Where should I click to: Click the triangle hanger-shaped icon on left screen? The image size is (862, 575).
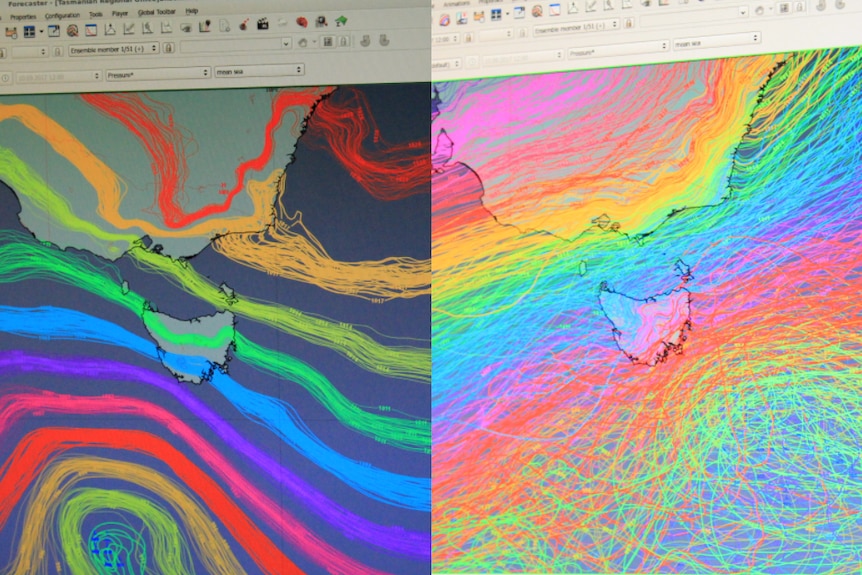[x=110, y=29]
